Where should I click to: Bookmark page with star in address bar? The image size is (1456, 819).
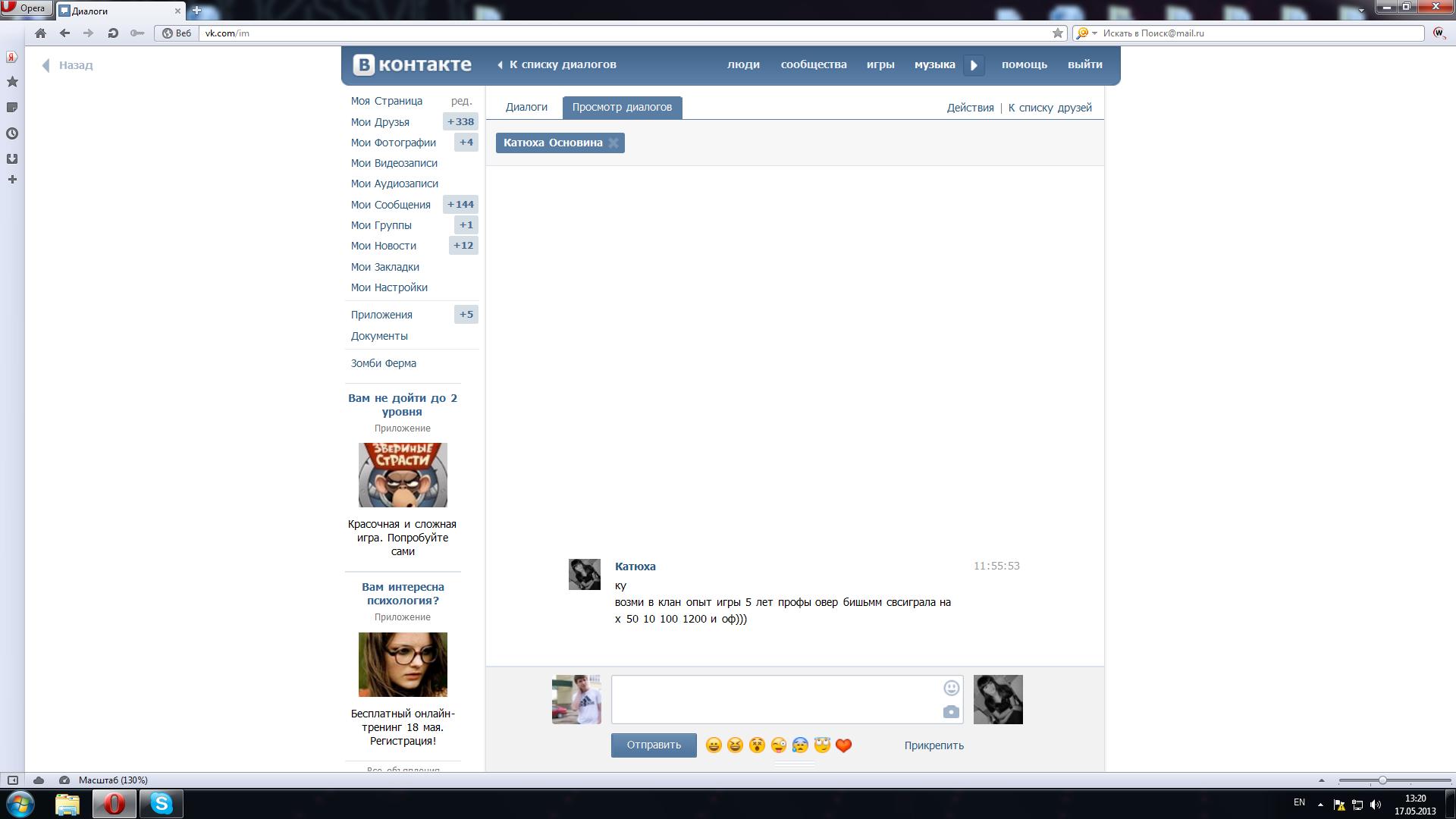[x=1057, y=33]
